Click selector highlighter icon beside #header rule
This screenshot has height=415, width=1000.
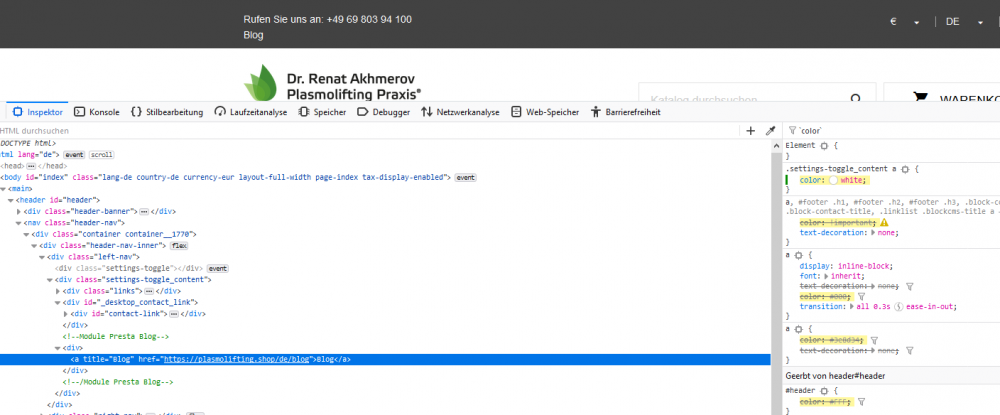[824, 390]
